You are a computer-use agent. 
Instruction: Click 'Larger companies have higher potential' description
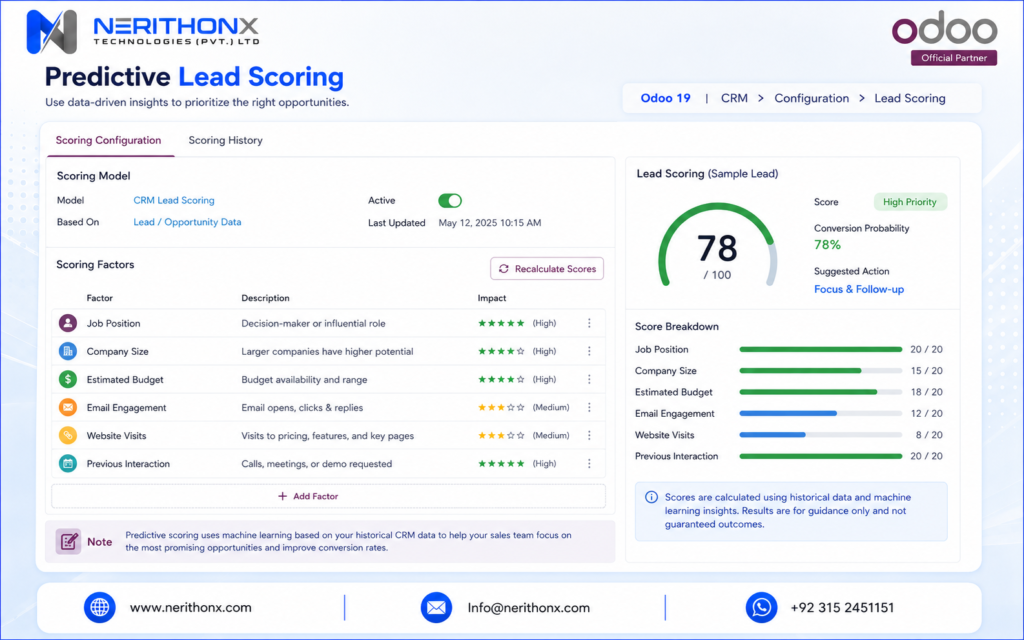pos(327,351)
